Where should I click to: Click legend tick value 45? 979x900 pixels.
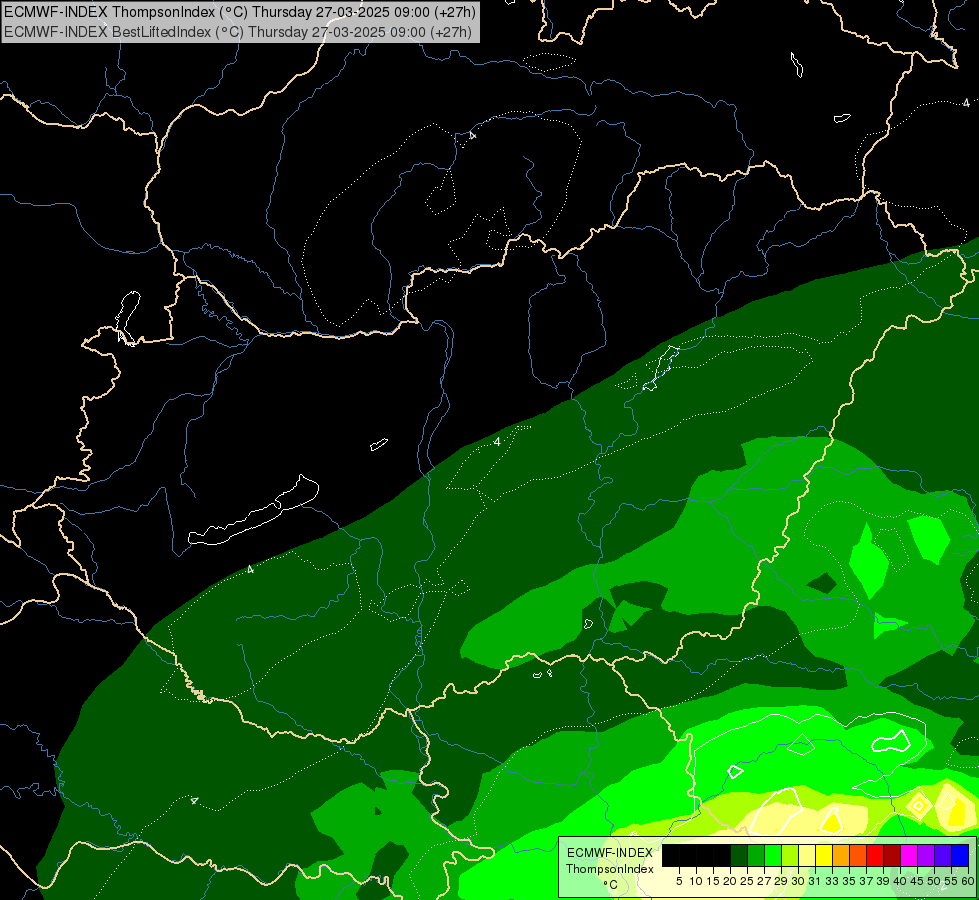pyautogui.click(x=917, y=881)
